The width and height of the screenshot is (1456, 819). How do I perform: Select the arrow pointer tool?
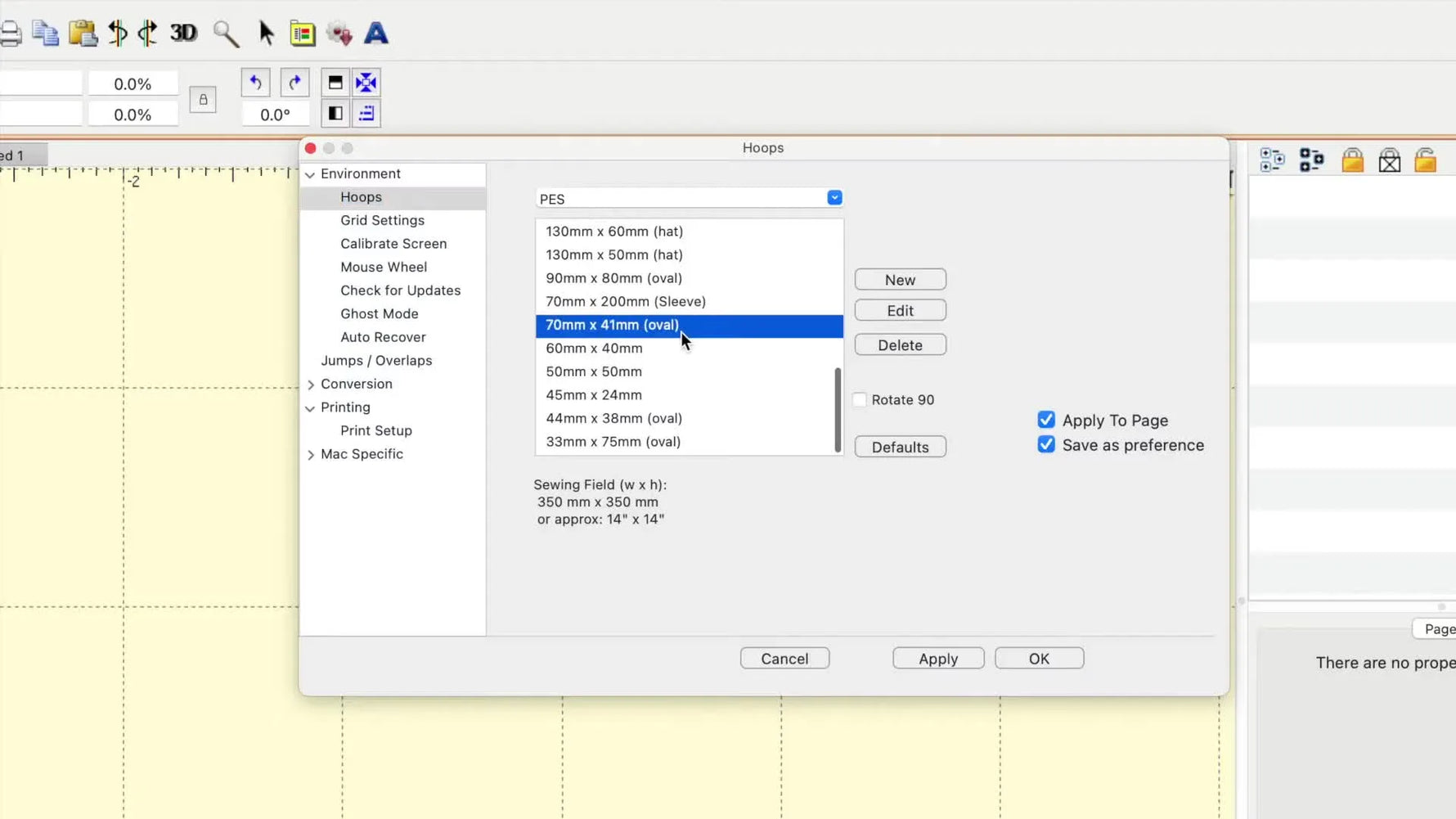267,34
